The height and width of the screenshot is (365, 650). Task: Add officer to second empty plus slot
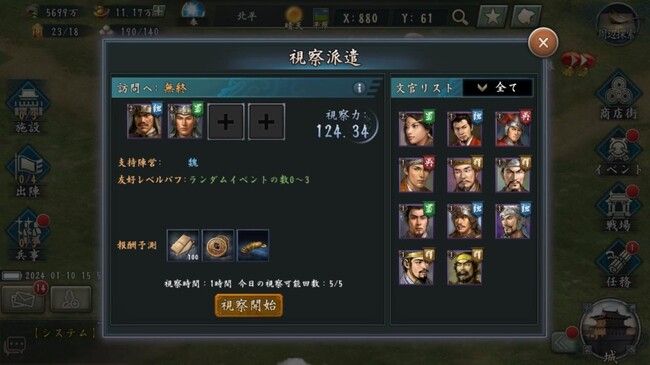(x=266, y=122)
